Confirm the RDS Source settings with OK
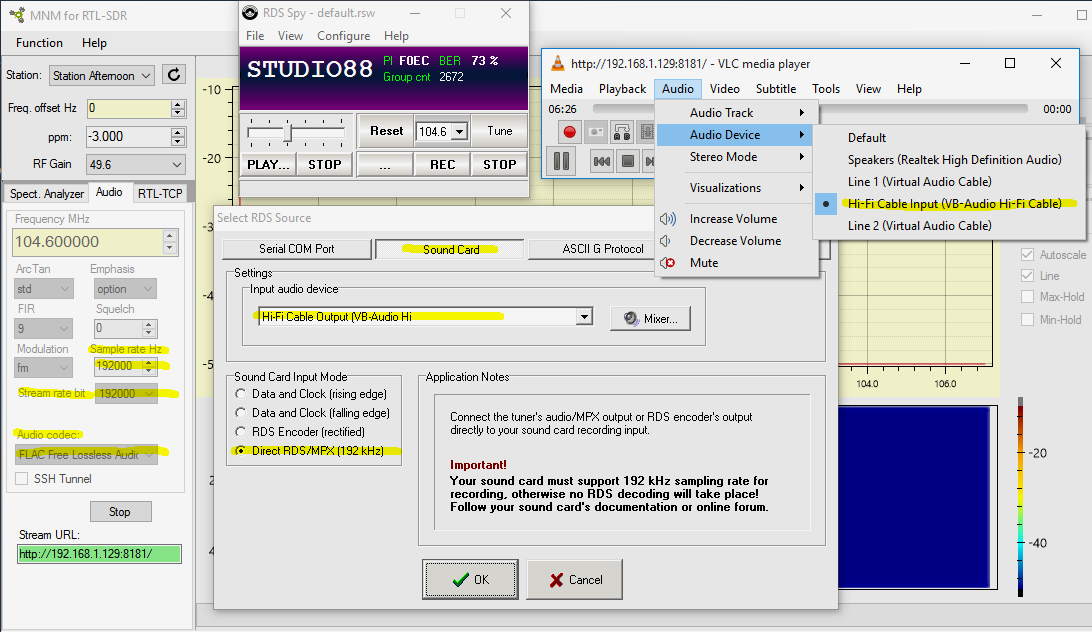Screen dimensions: 1092x632 click(x=470, y=579)
